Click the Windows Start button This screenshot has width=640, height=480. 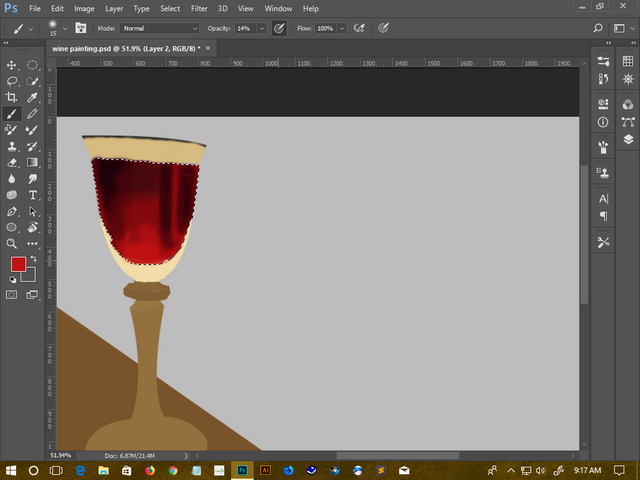tap(11, 470)
